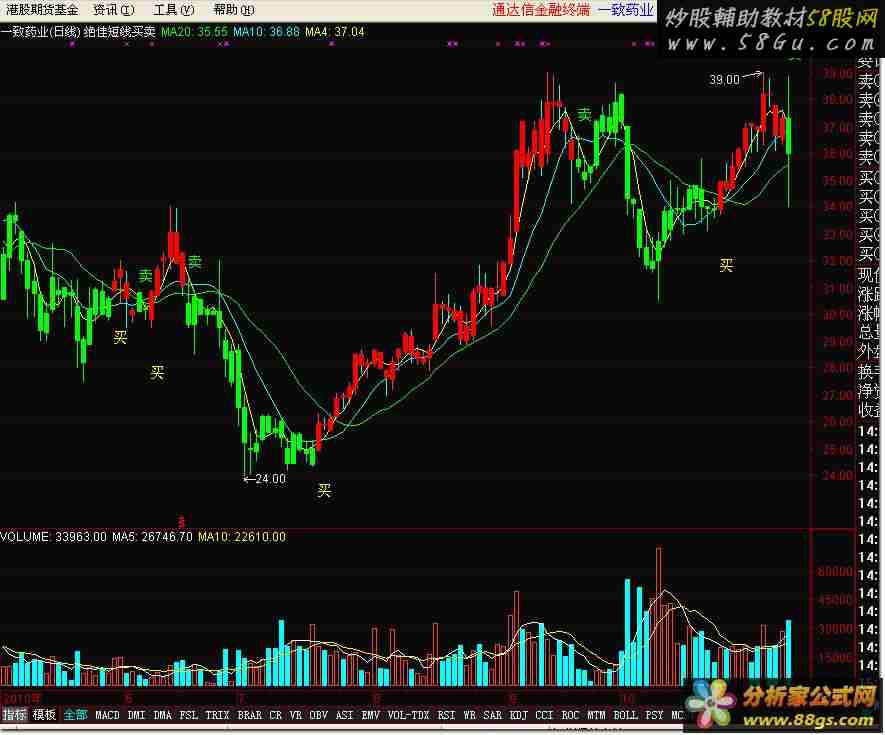
Task: Switch to the DMA indicator
Action: coord(163,715)
